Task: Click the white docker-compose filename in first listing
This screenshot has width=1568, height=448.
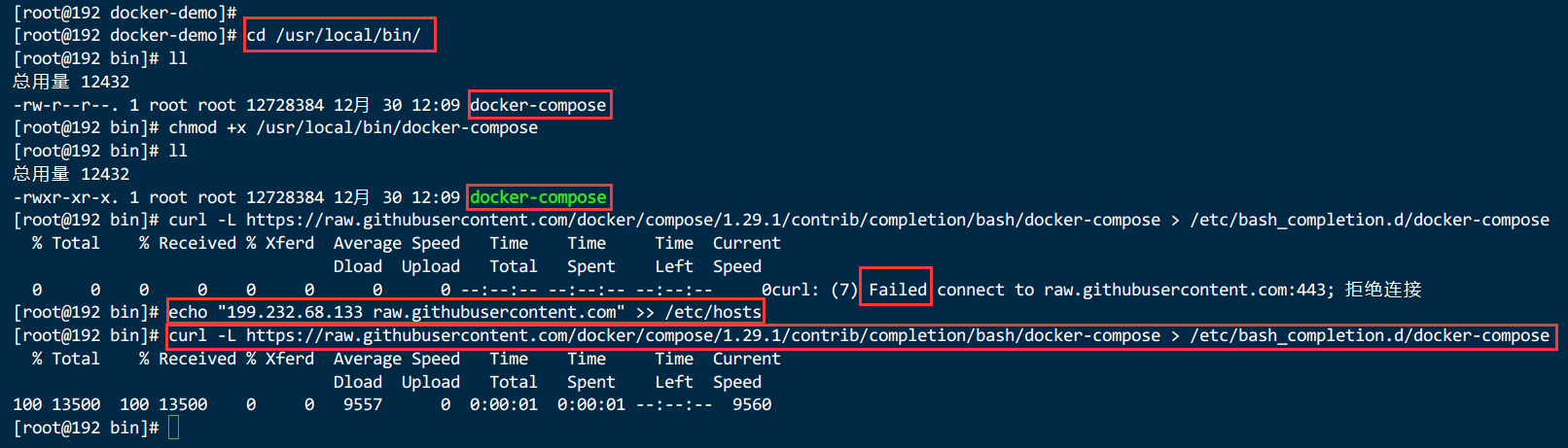Action: [538, 105]
